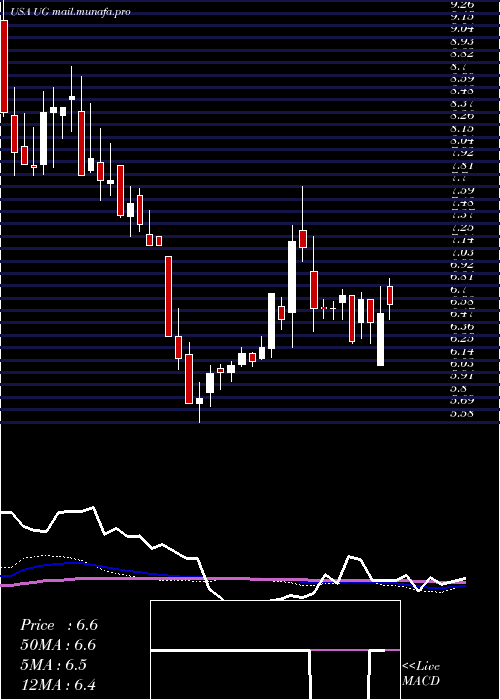The image size is (500, 700).
Task: Click the 6.7 price axis label
Action: coord(460,290)
